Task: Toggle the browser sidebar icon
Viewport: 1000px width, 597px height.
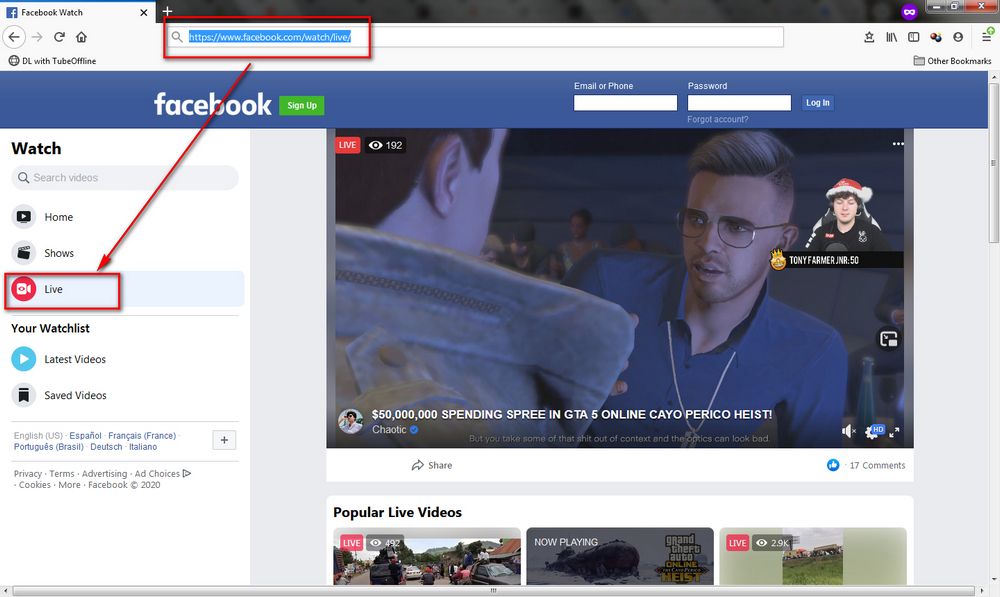Action: tap(913, 37)
